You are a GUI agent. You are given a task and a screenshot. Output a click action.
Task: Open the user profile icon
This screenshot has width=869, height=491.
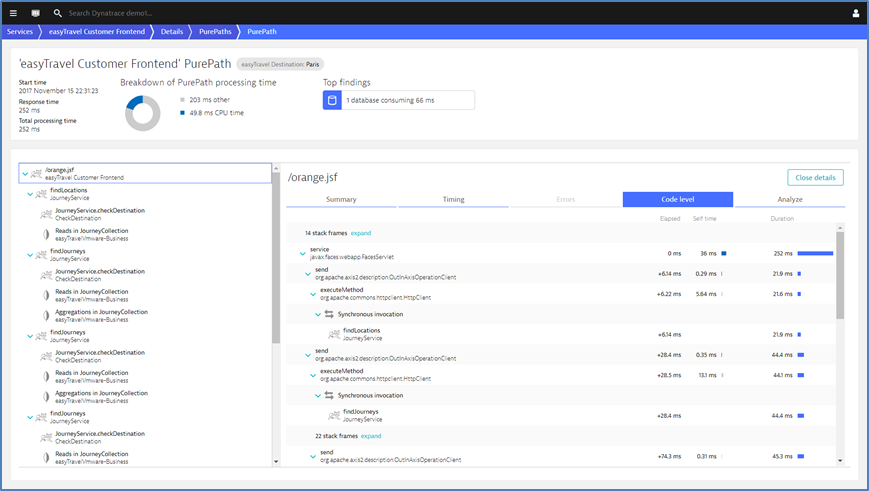point(856,13)
